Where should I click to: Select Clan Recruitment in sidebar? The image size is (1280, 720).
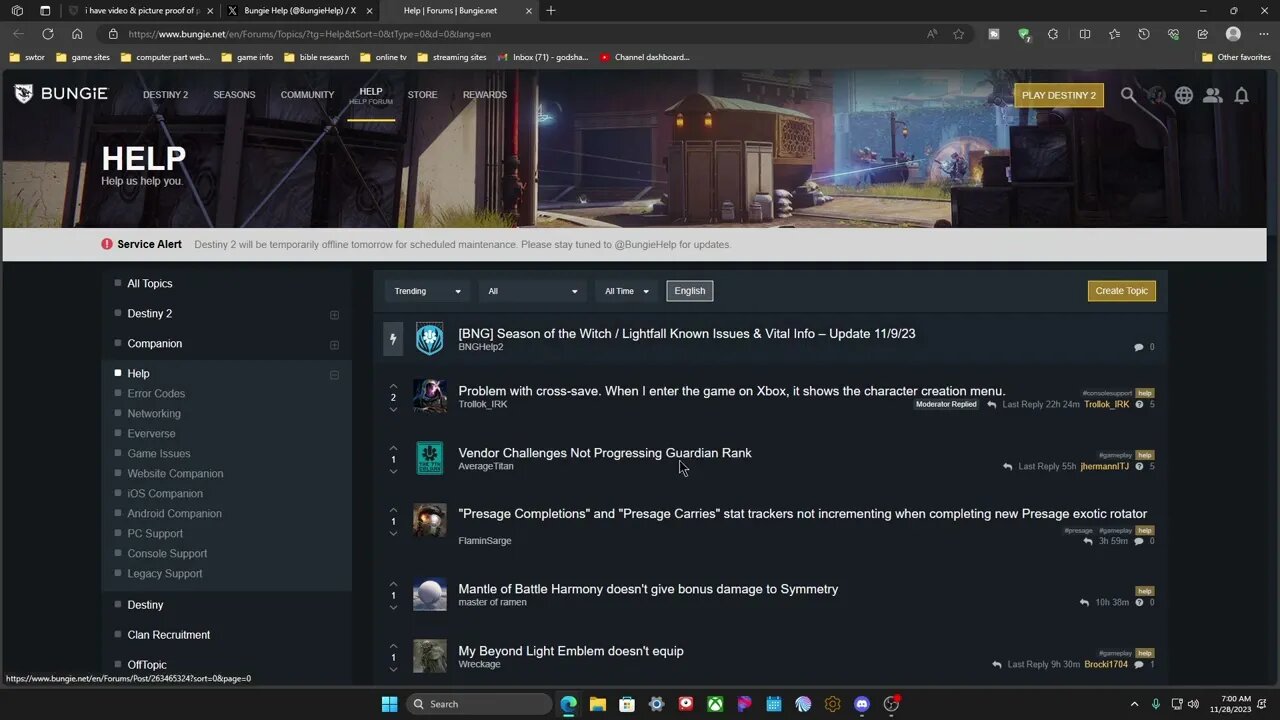[169, 635]
